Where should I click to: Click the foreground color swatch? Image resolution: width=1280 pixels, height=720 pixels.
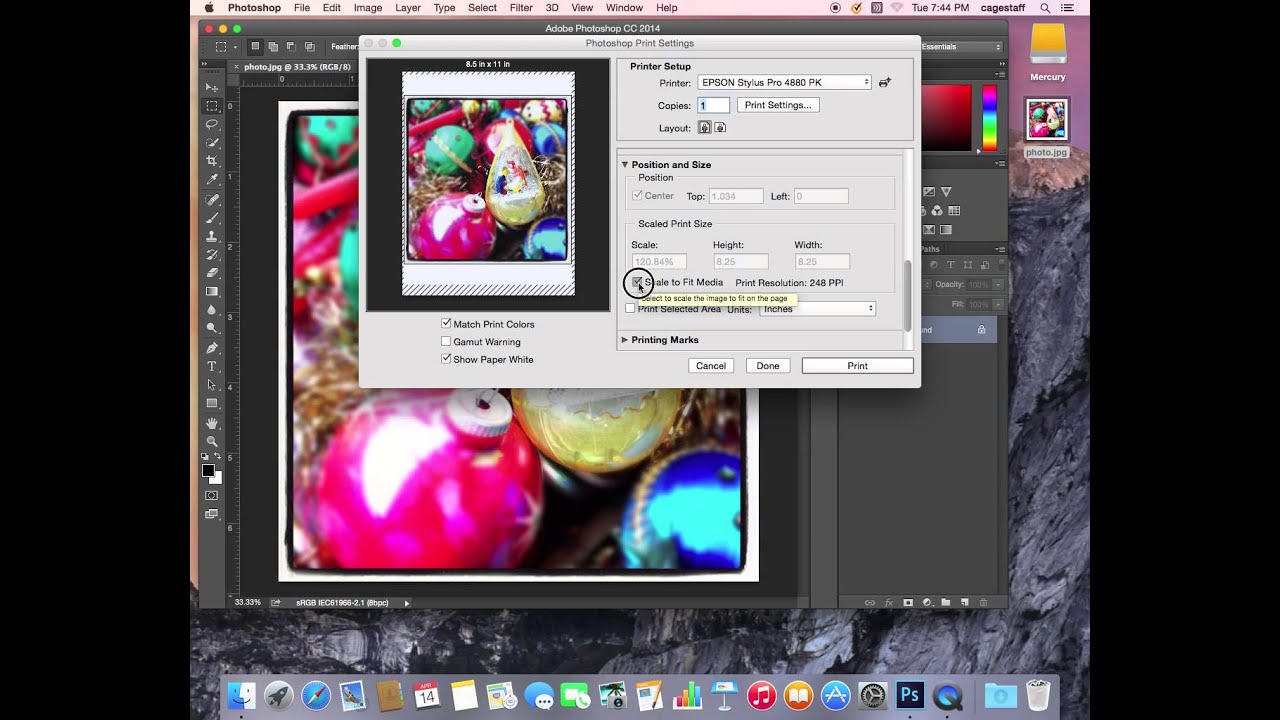coord(208,470)
